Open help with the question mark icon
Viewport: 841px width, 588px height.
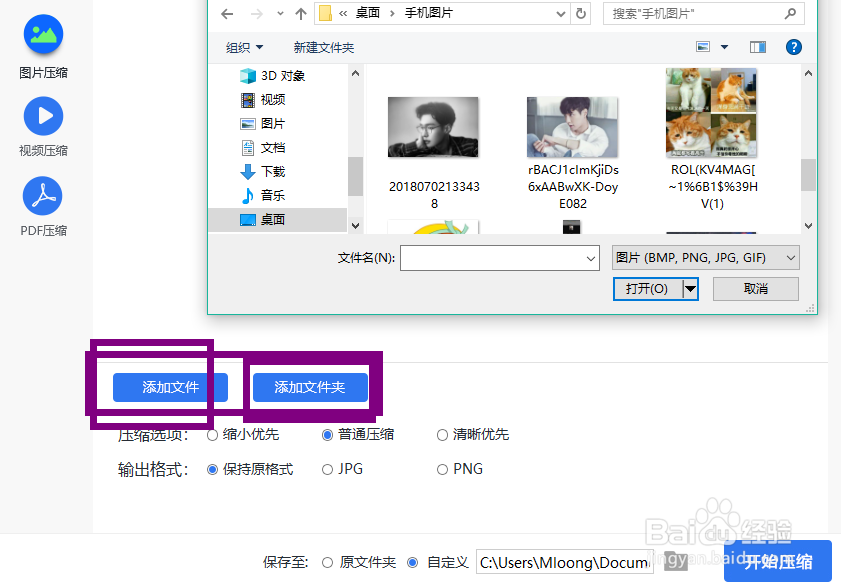click(x=793, y=47)
